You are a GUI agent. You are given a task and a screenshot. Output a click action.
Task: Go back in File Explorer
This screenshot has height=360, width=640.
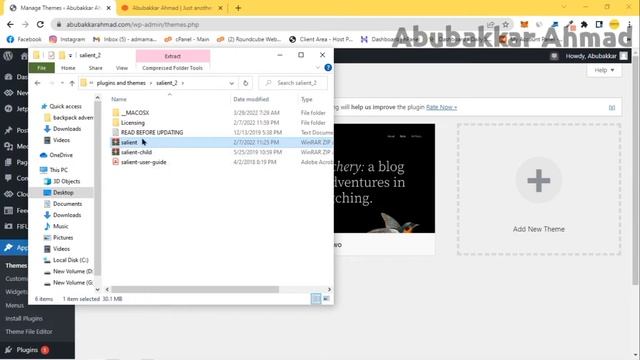click(38, 83)
